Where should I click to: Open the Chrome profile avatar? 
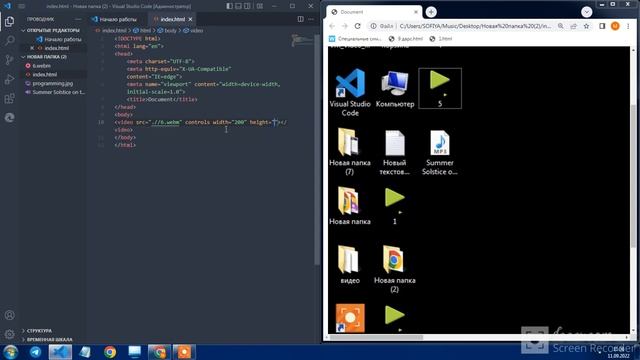coord(615,26)
